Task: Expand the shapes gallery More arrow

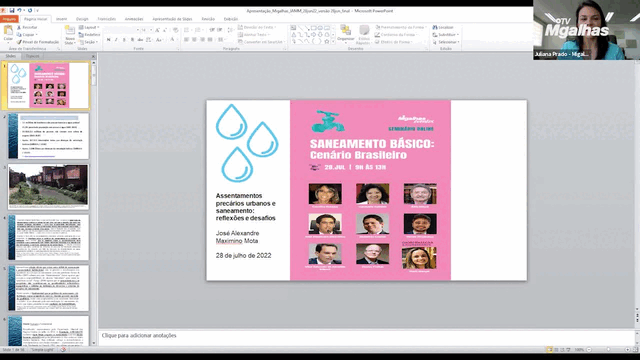Action: pyautogui.click(x=333, y=42)
